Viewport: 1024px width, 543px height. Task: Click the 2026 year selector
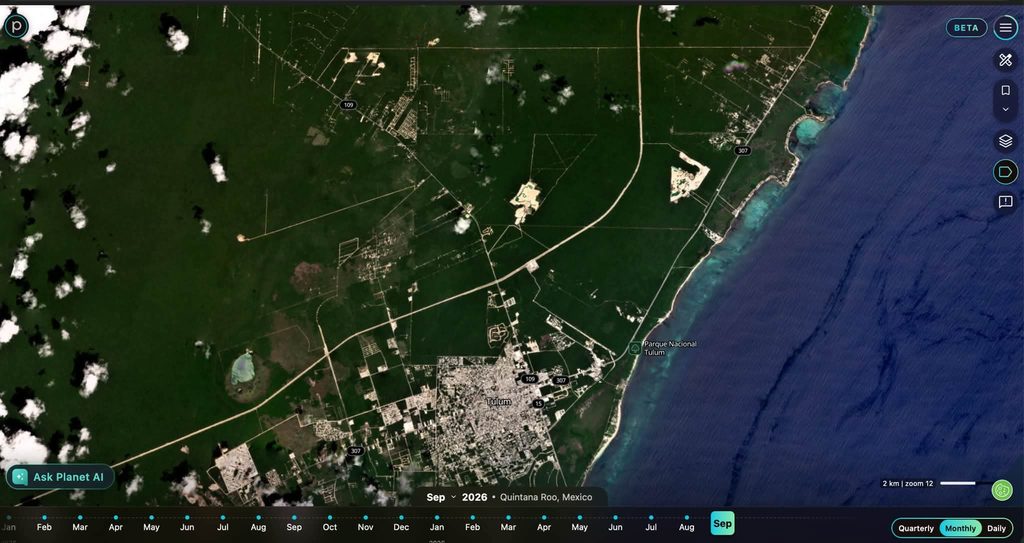point(474,497)
